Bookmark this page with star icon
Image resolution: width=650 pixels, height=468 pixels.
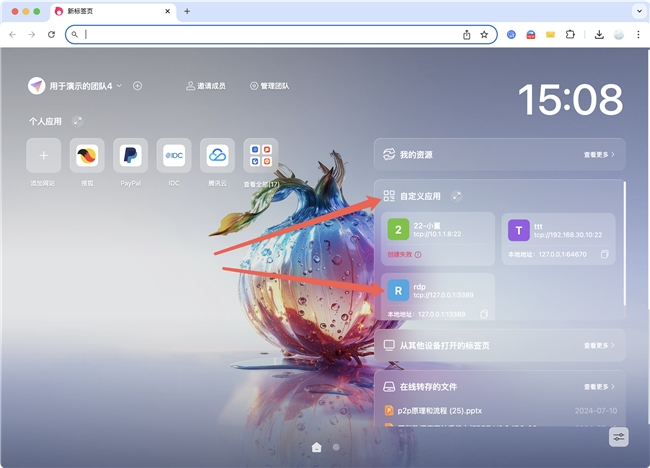coord(484,34)
